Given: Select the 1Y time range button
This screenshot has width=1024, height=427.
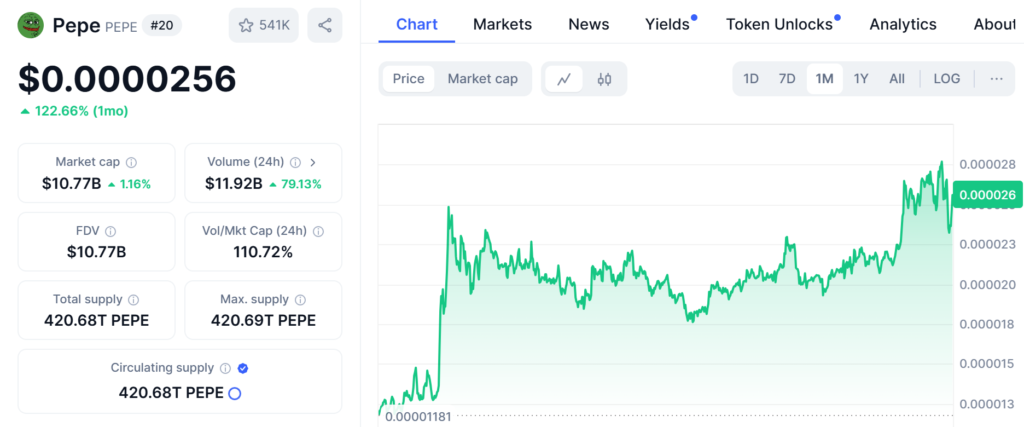Looking at the screenshot, I should point(860,79).
